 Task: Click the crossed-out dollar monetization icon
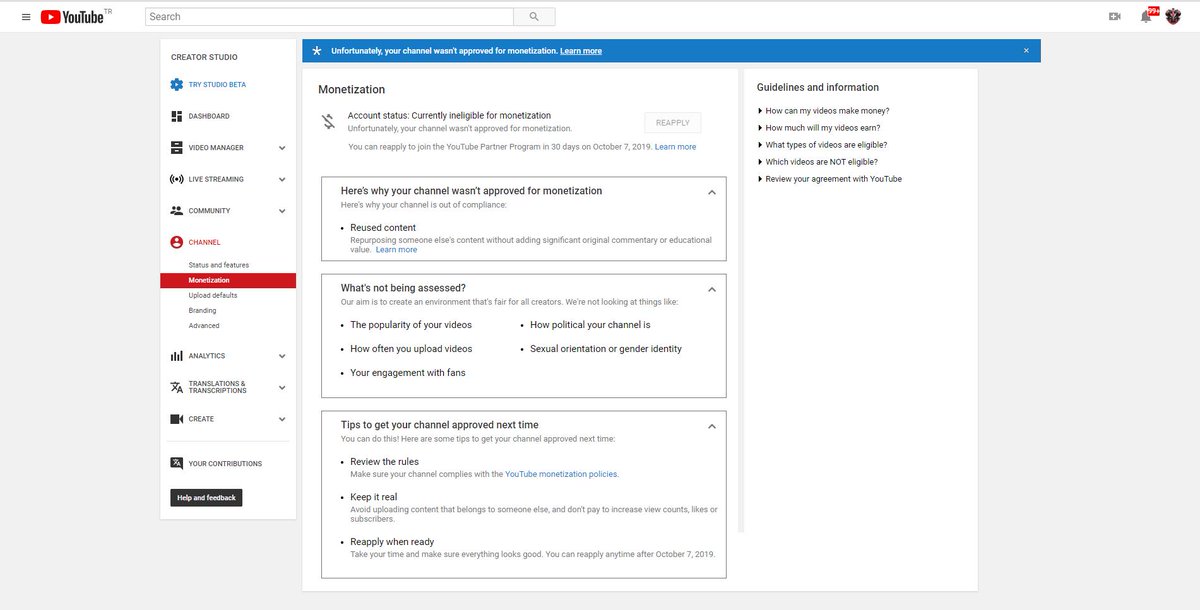point(328,122)
